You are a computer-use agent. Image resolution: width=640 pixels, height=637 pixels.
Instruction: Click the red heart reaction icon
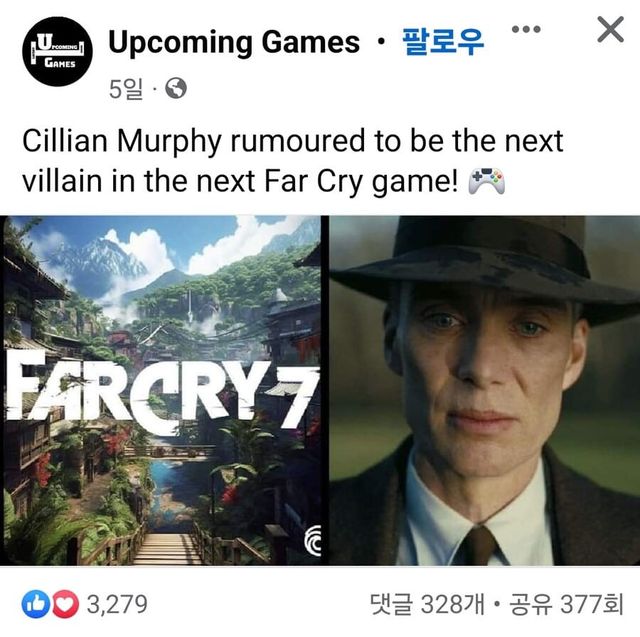[x=65, y=604]
